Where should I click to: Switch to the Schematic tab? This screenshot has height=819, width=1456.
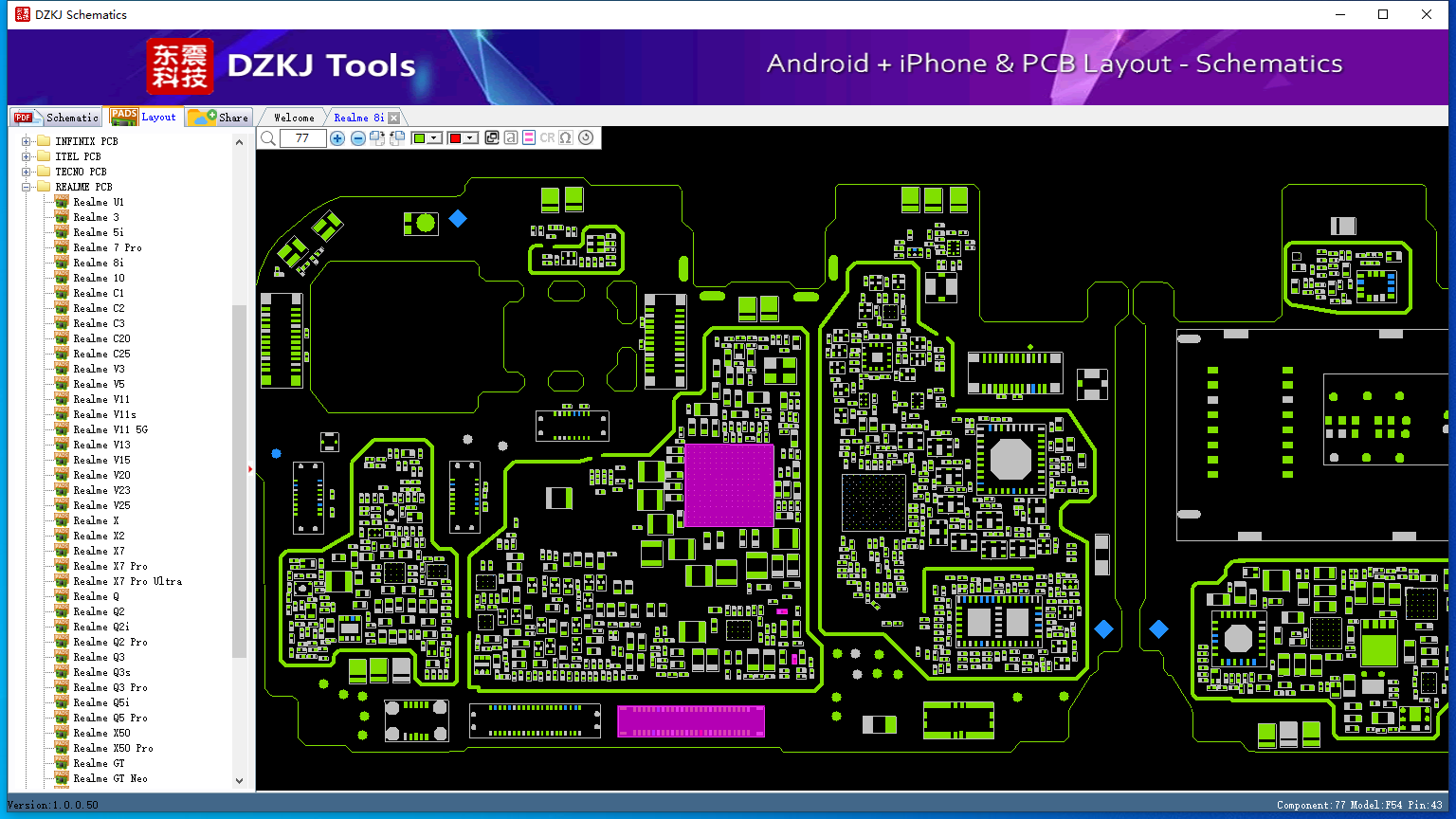click(56, 118)
